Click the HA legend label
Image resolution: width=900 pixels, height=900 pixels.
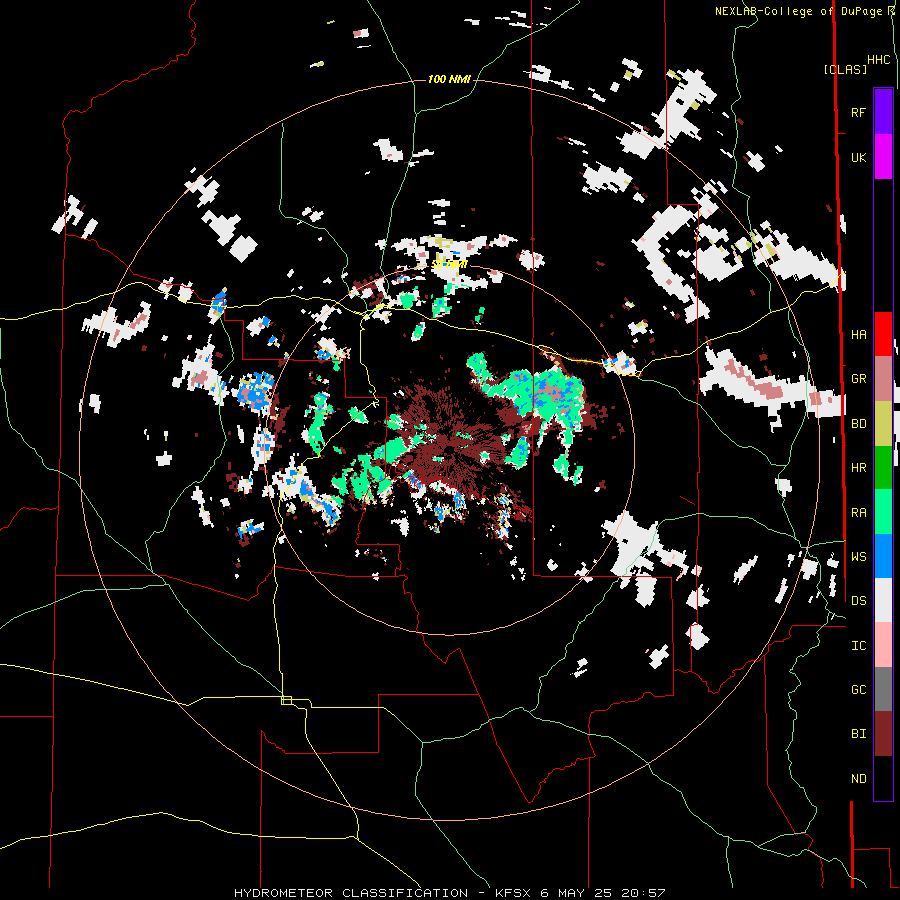point(858,335)
